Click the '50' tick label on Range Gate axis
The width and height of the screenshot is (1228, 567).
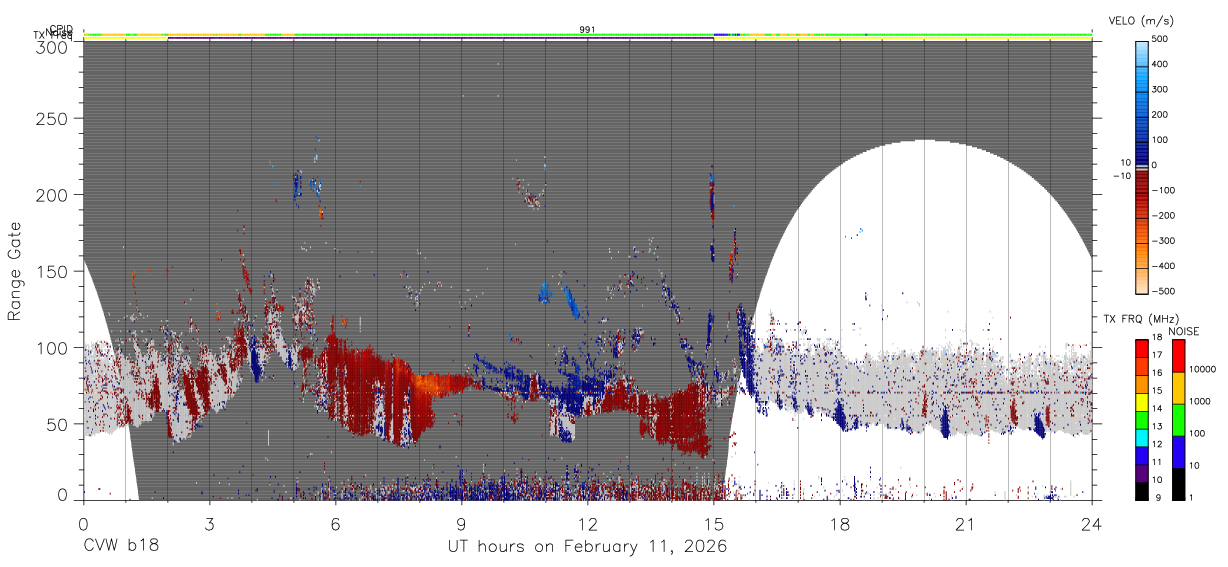click(58, 424)
